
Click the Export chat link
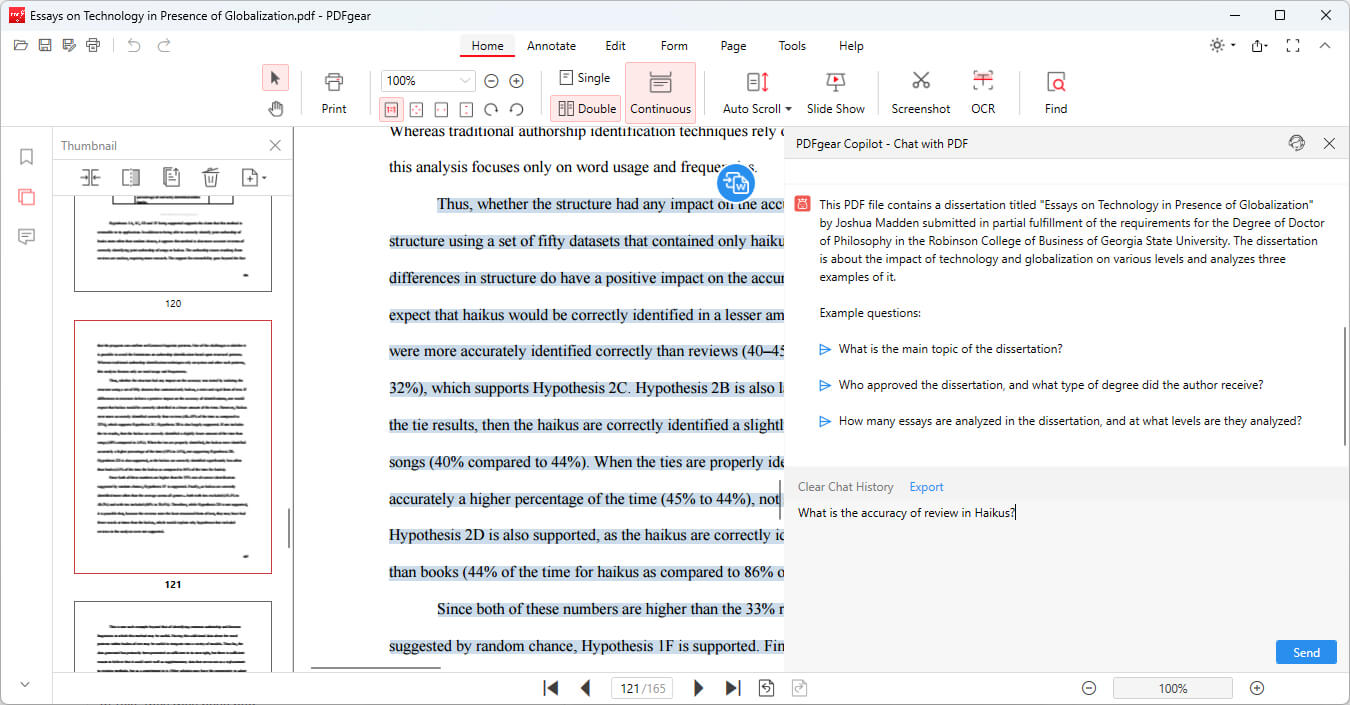926,487
